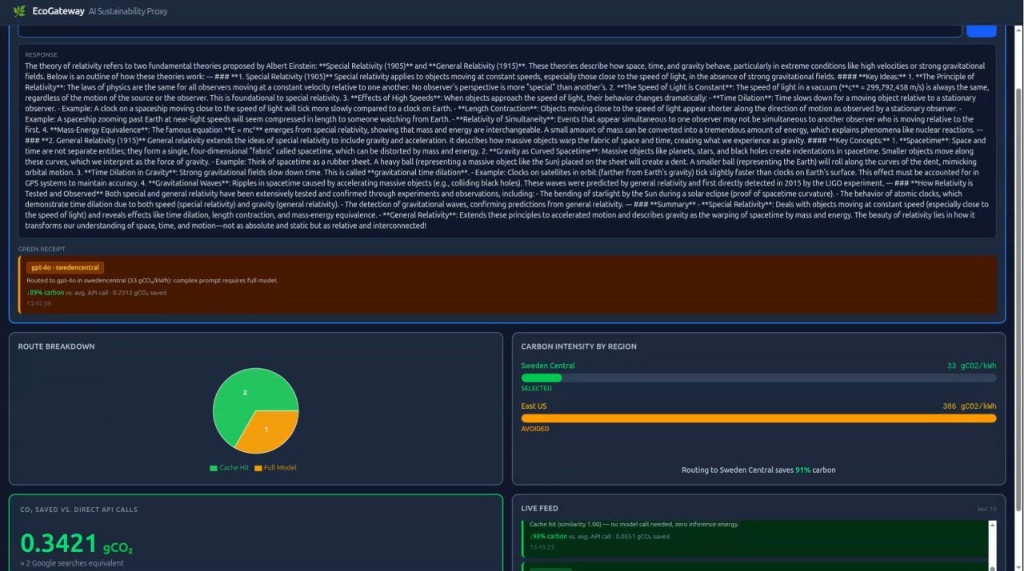Toggle the Cache Hit legend entry

click(229, 468)
